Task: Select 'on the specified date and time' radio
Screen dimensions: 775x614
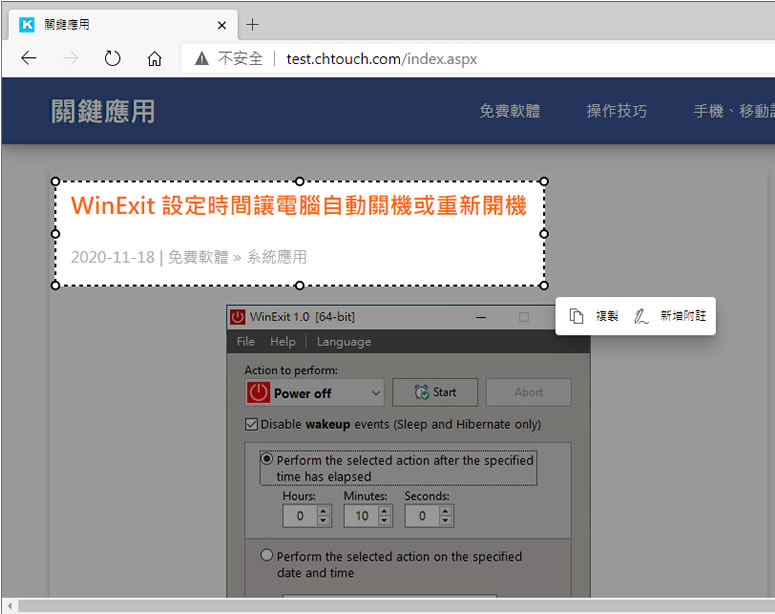Action: (x=266, y=555)
